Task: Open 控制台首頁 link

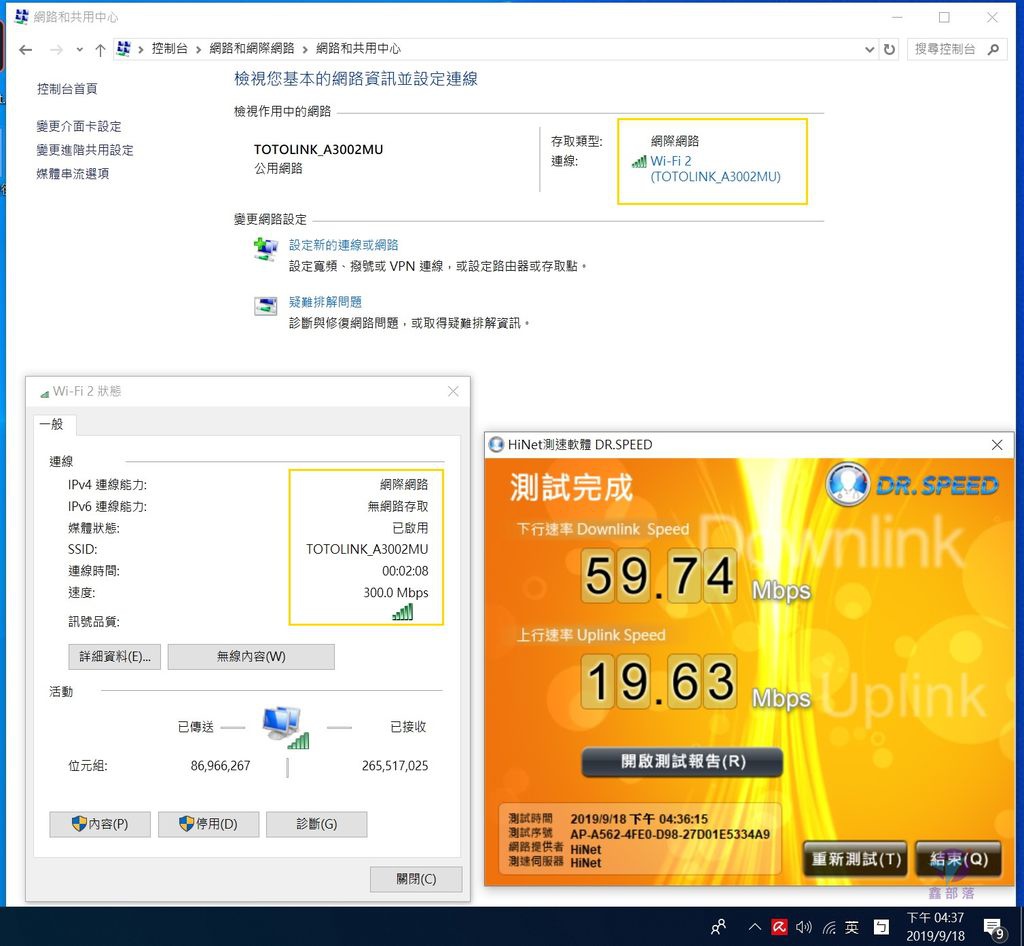Action: [x=67, y=89]
